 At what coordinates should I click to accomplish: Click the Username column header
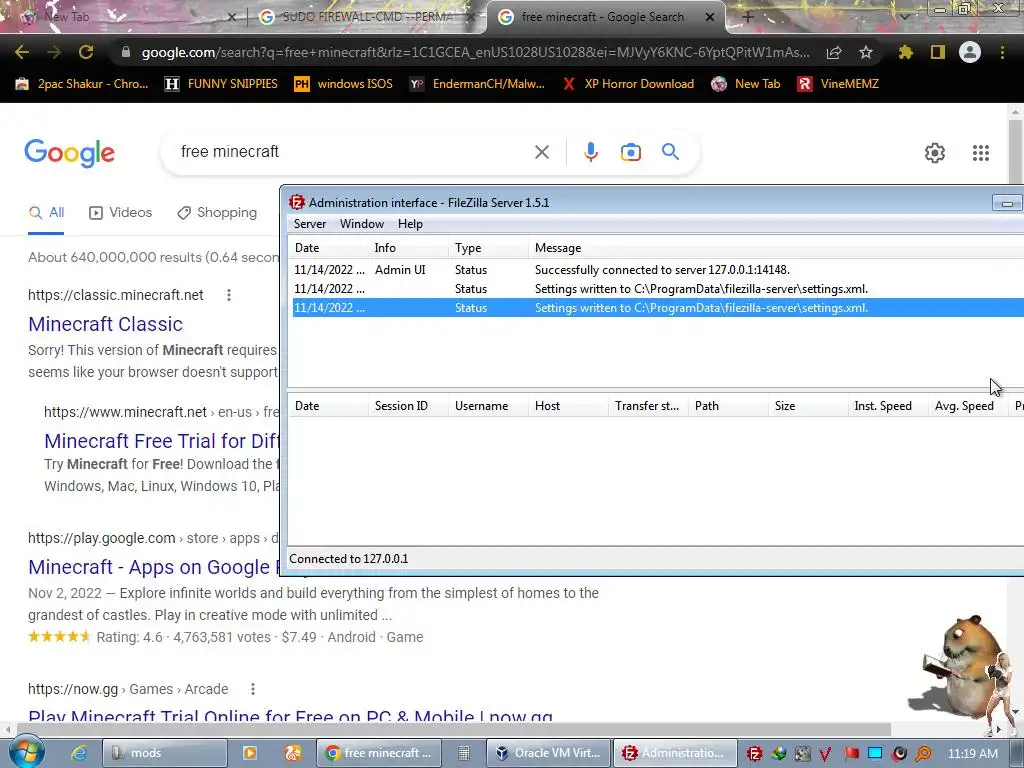(488, 406)
